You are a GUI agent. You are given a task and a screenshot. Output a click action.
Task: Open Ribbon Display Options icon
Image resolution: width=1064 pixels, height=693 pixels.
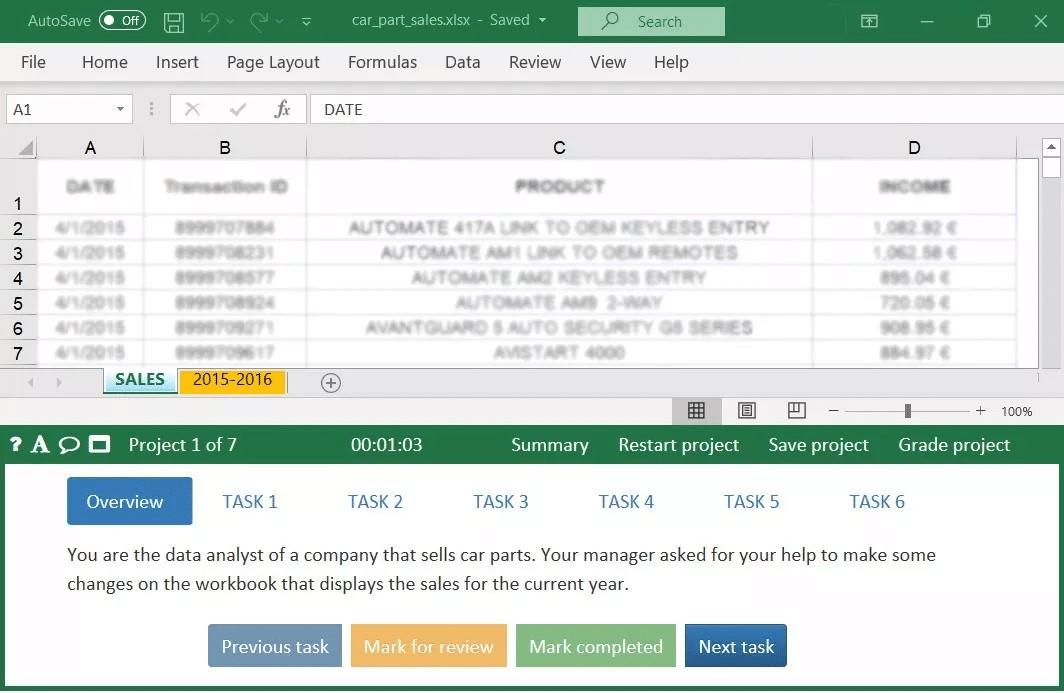869,22
